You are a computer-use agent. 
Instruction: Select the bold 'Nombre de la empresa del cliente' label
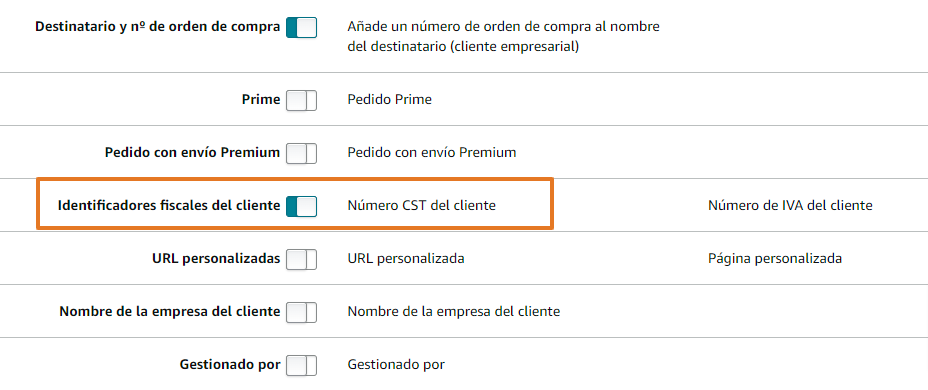tap(170, 311)
